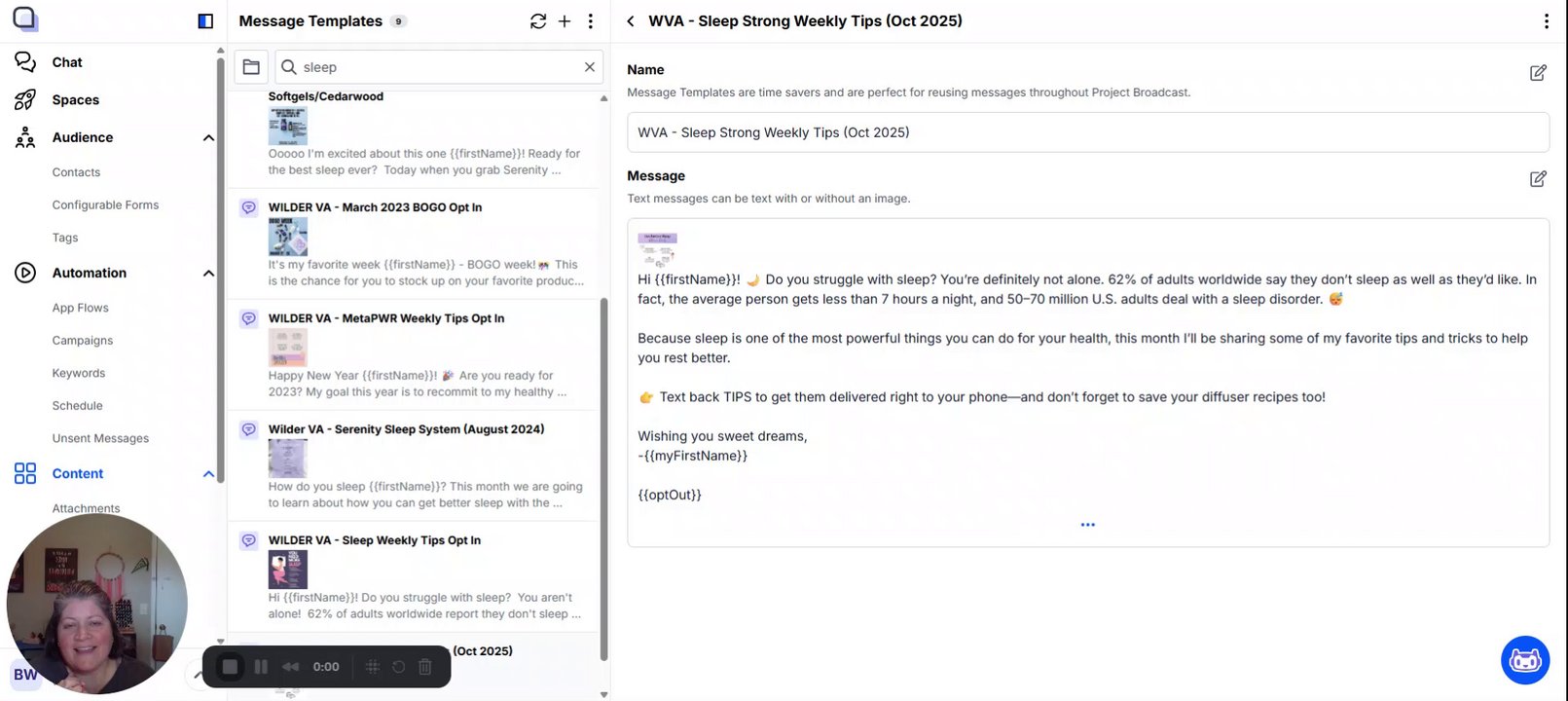Open Tags in the sidebar

pos(65,238)
